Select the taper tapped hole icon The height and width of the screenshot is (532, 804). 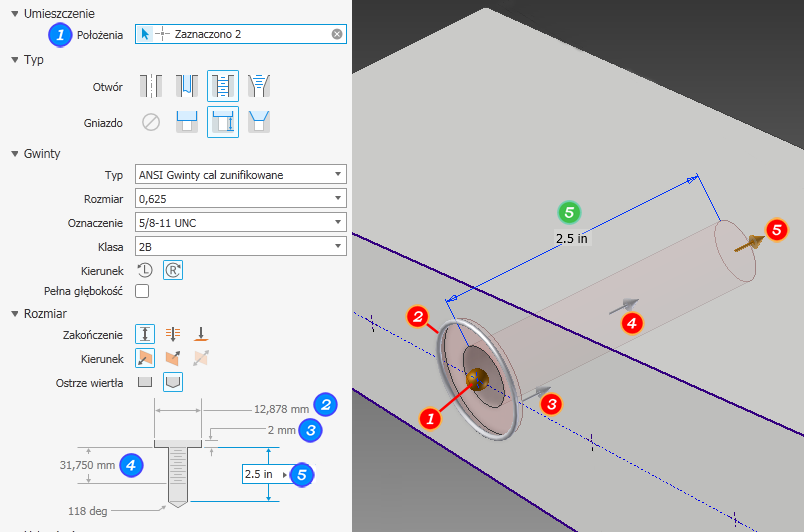258,86
